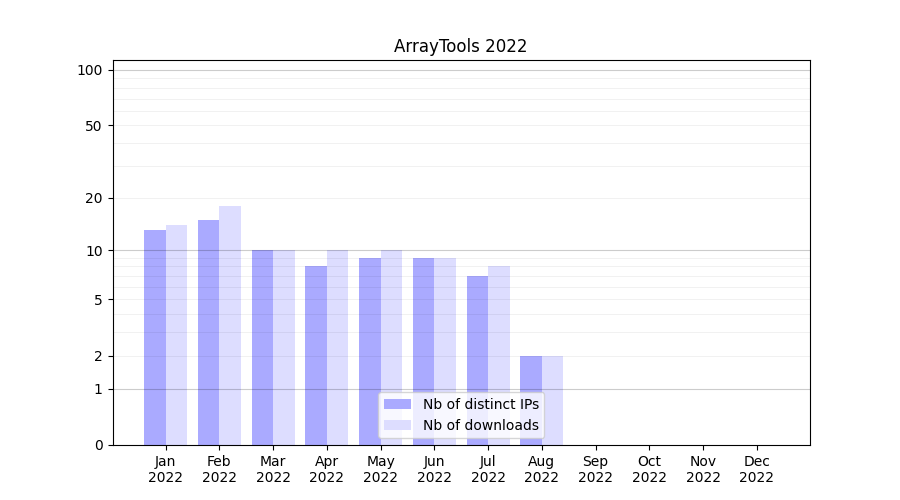The image size is (900, 500).
Task: Click the 100 y-axis tick label
Action: pyautogui.click(x=90, y=70)
